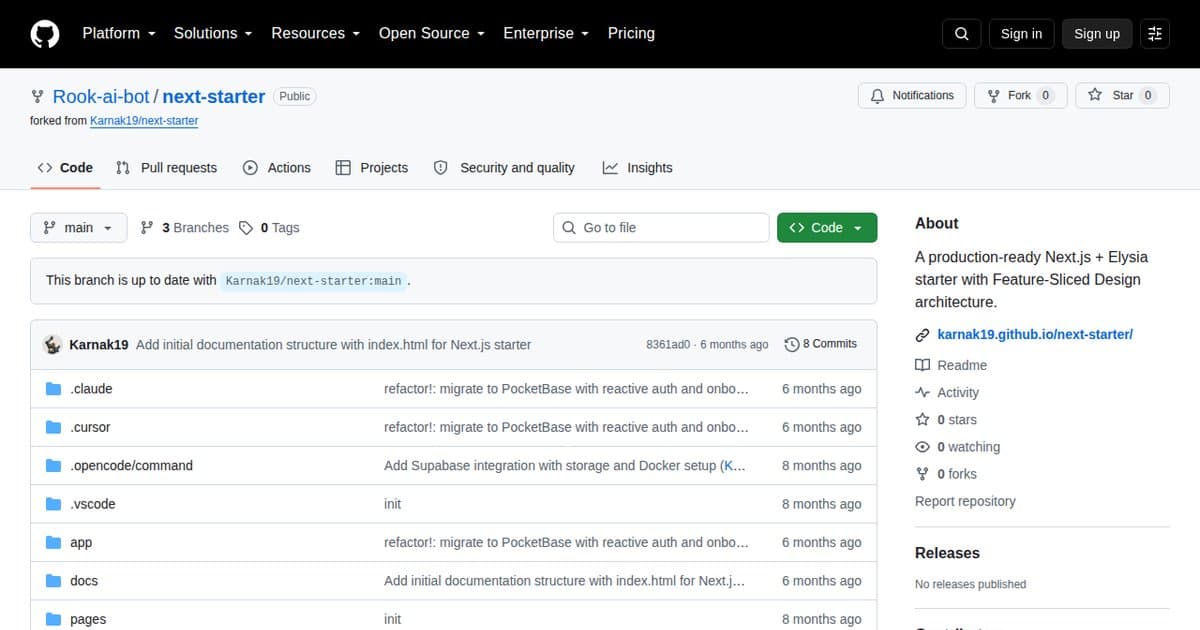The image size is (1200, 630).
Task: Expand the Solutions menu
Action: [x=213, y=33]
